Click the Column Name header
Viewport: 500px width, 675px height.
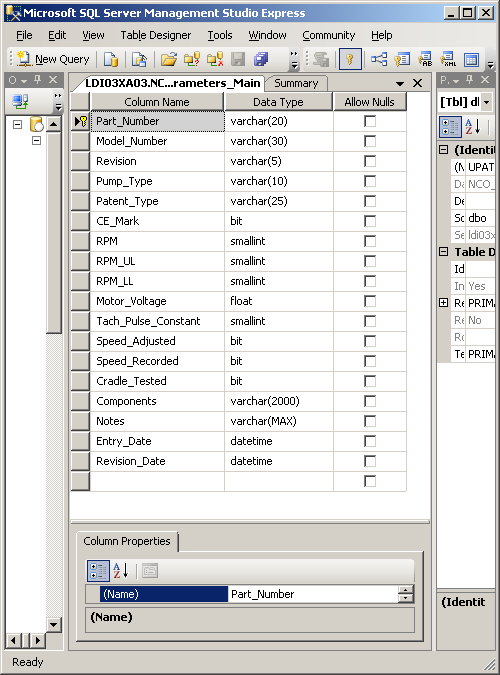click(x=157, y=102)
